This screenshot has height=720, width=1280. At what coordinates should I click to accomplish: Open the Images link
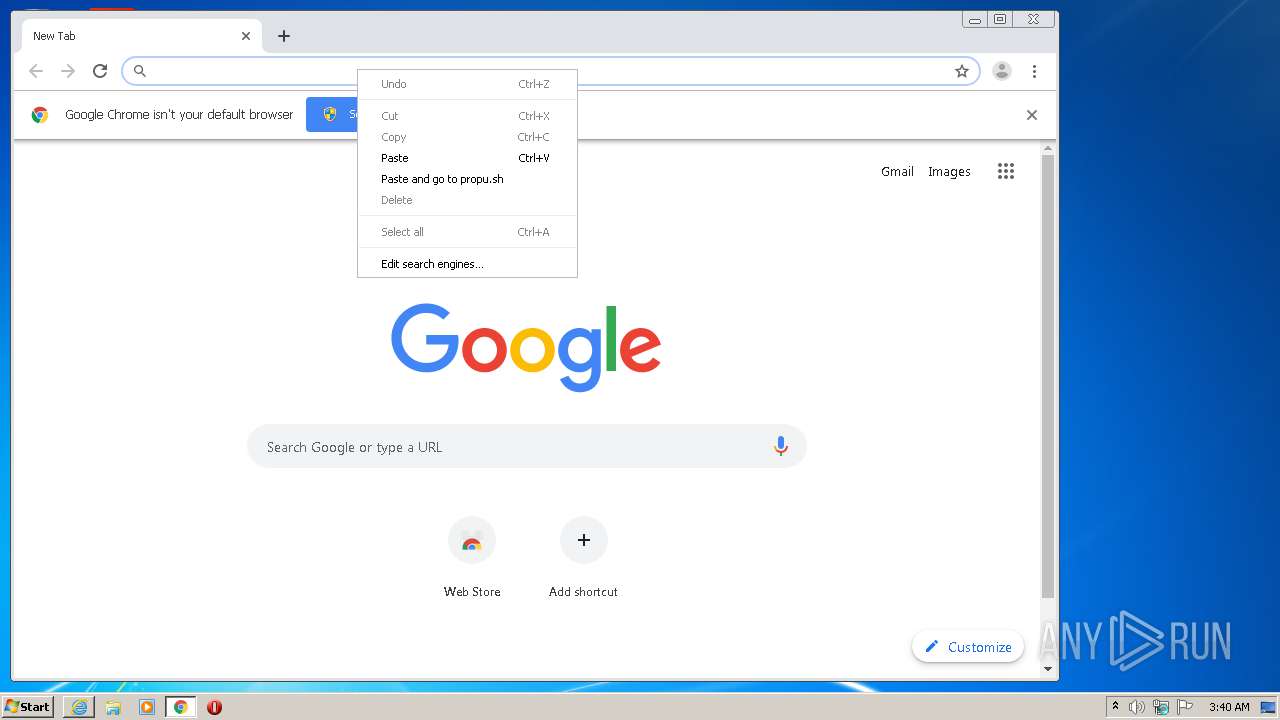pos(949,171)
